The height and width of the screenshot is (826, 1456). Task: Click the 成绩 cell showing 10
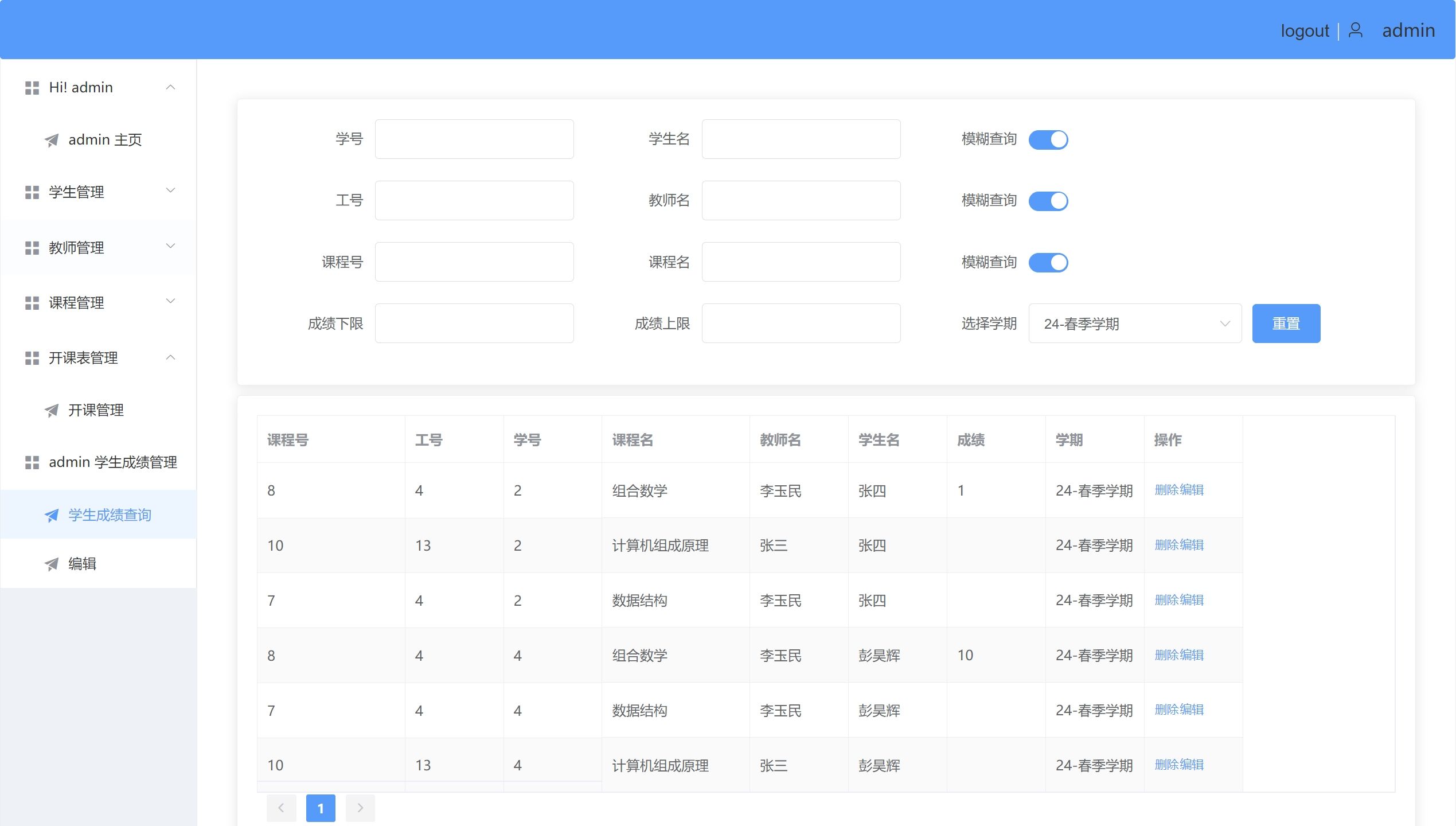(996, 655)
